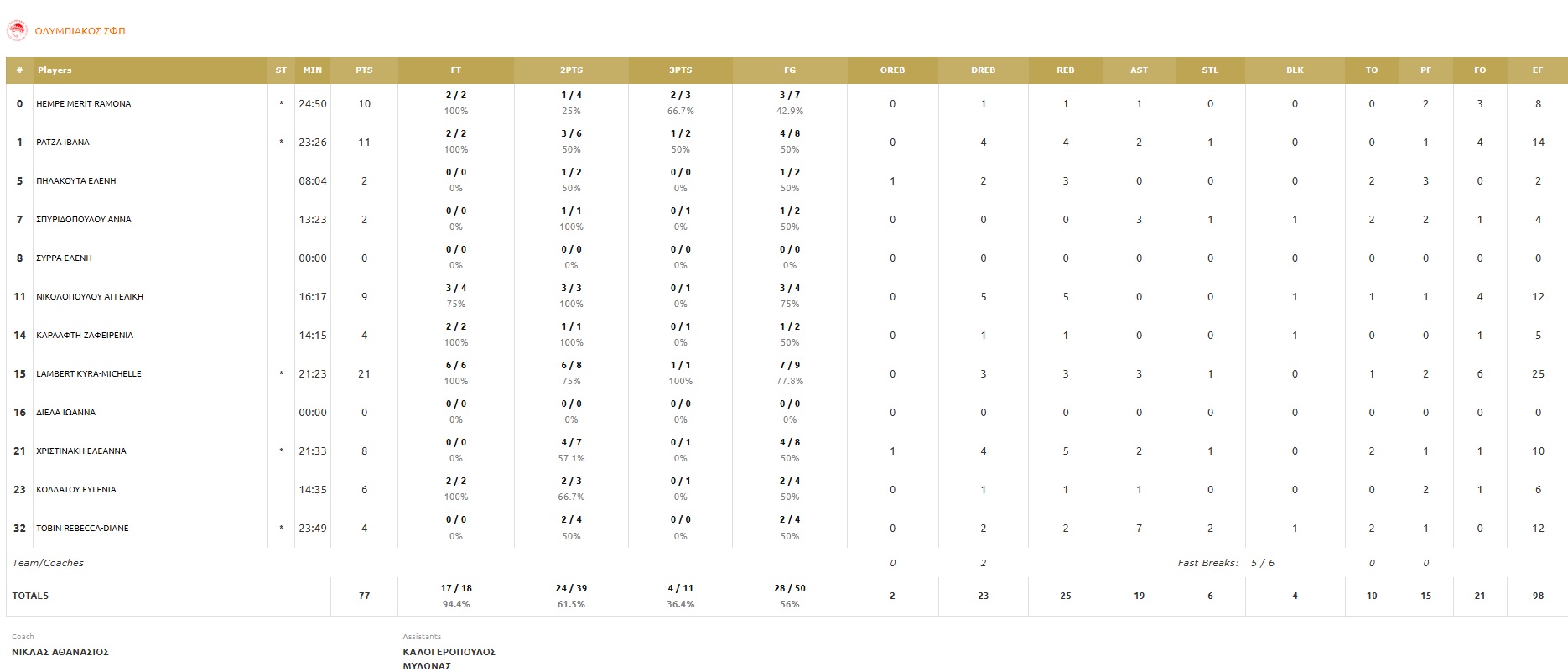
Task: Select player HEMPE MERIT RAMONA
Action: click(83, 104)
